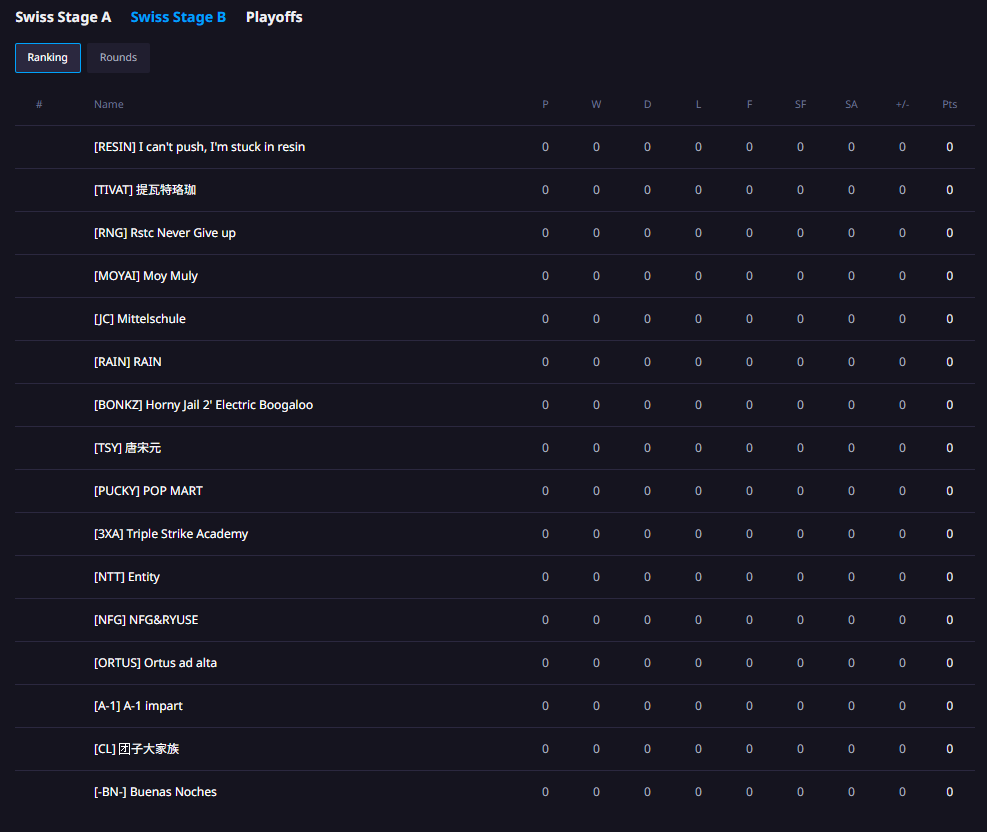
Task: Open the Swiss Stage A tab
Action: (63, 17)
